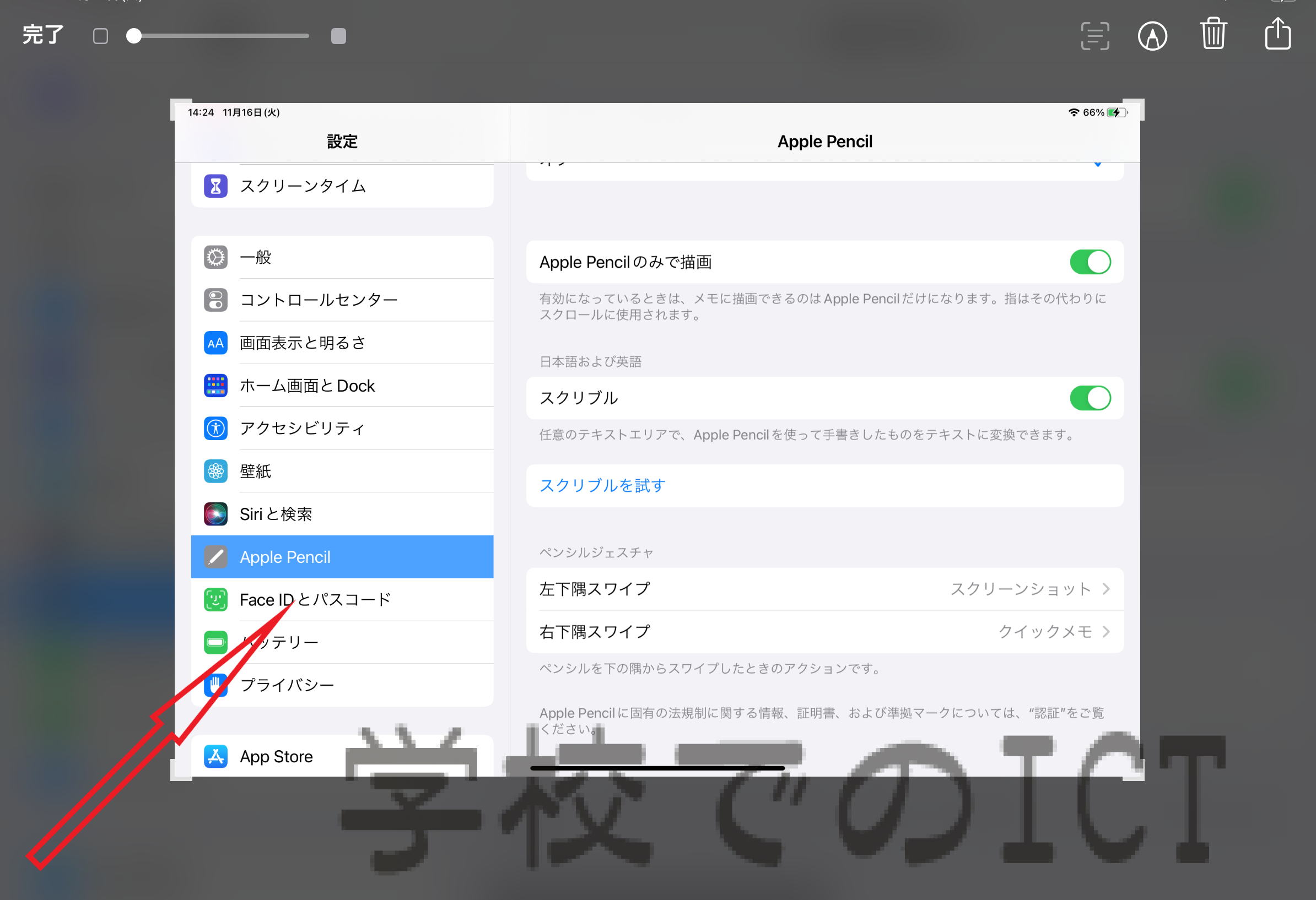1316x900 pixels.
Task: Click chevron next to クイックメモ
Action: tap(1107, 632)
